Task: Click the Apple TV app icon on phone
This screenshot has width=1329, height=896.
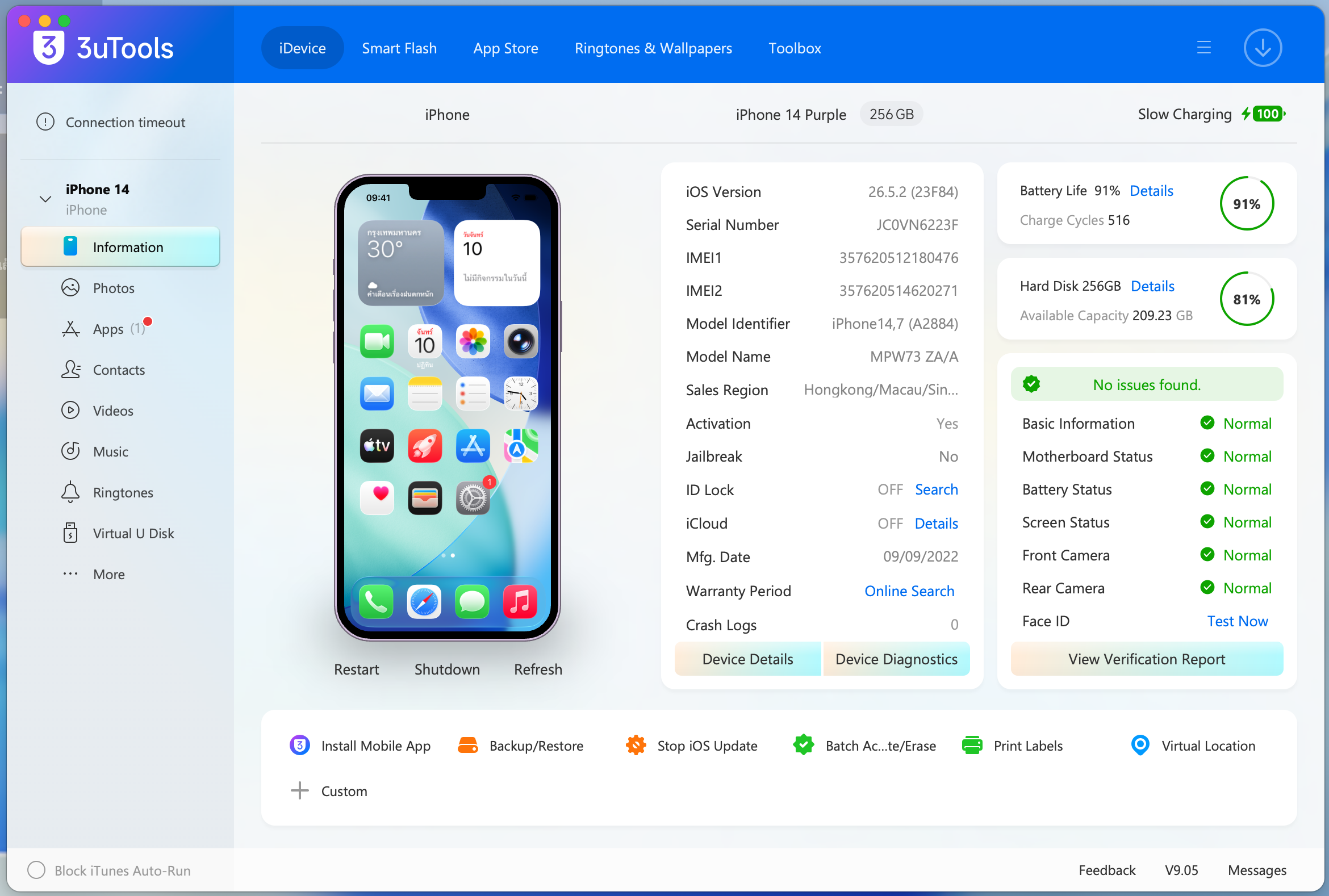Action: coord(377,446)
